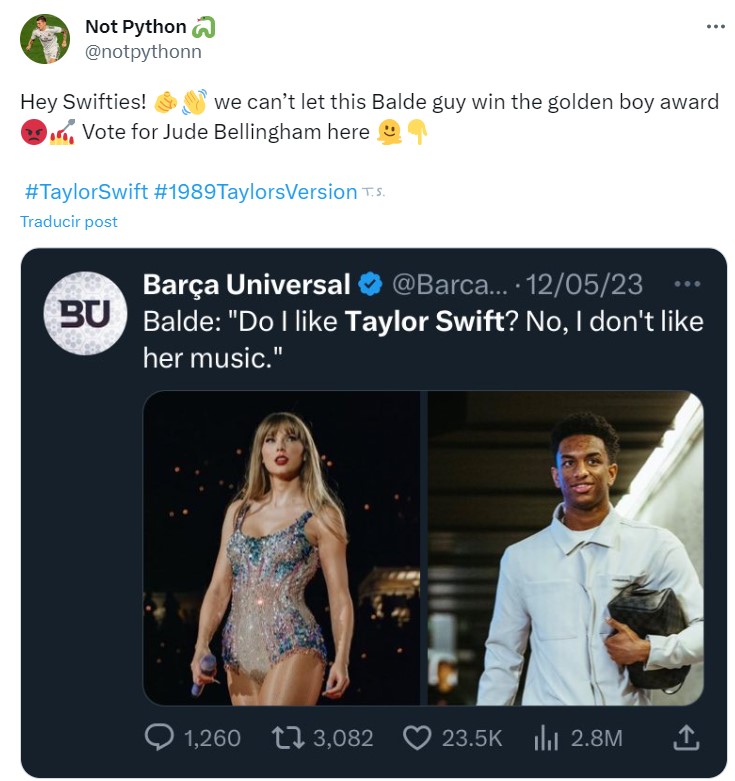Screen dimensions: 735x781
Task: Like the quoted post with heart icon
Action: 416,738
